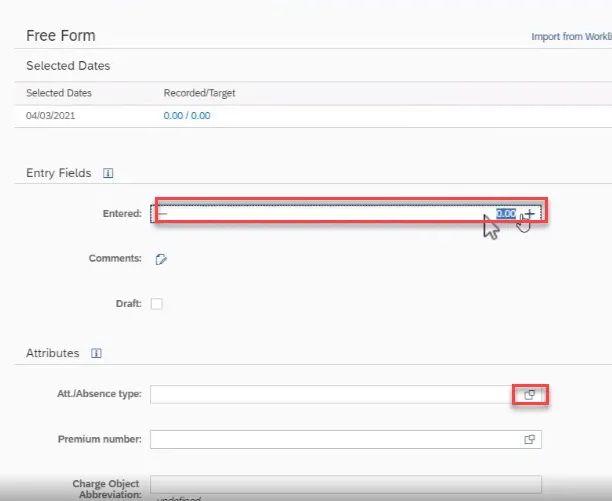
Task: Open value help for Premium number
Action: coord(530,439)
